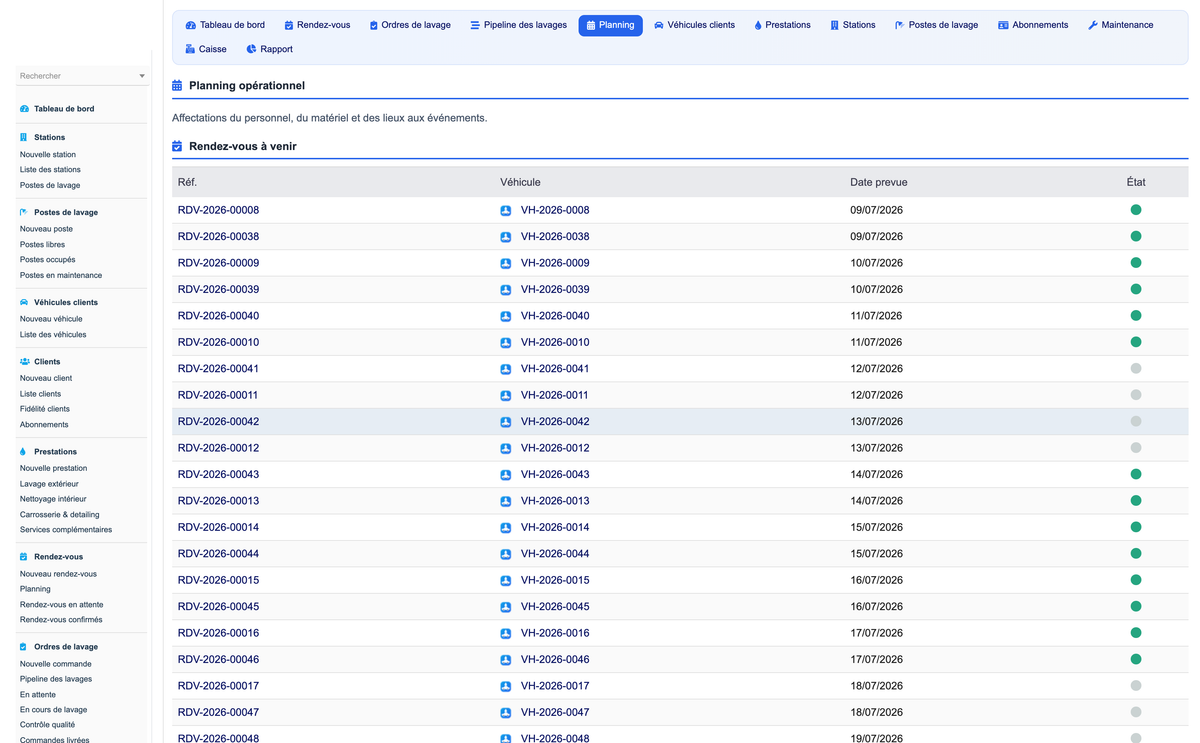Open the Rechercher dropdown arrow
The height and width of the screenshot is (743, 1200).
click(x=142, y=76)
